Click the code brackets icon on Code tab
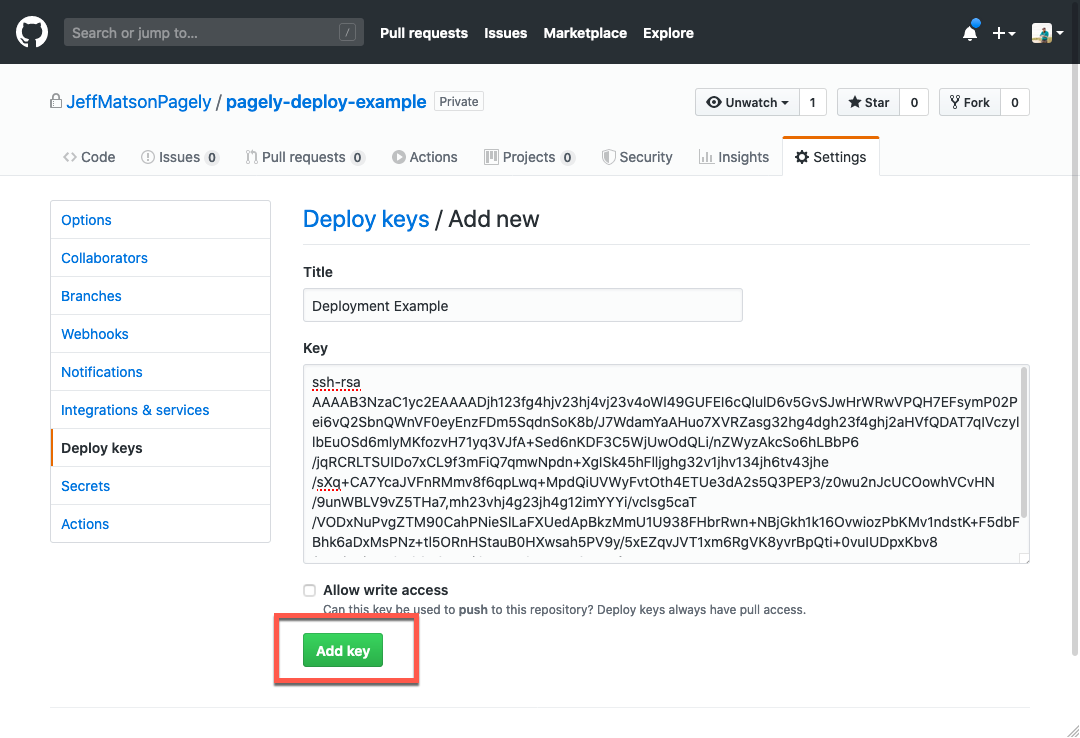Screen dimensions: 1080x738 tap(70, 157)
